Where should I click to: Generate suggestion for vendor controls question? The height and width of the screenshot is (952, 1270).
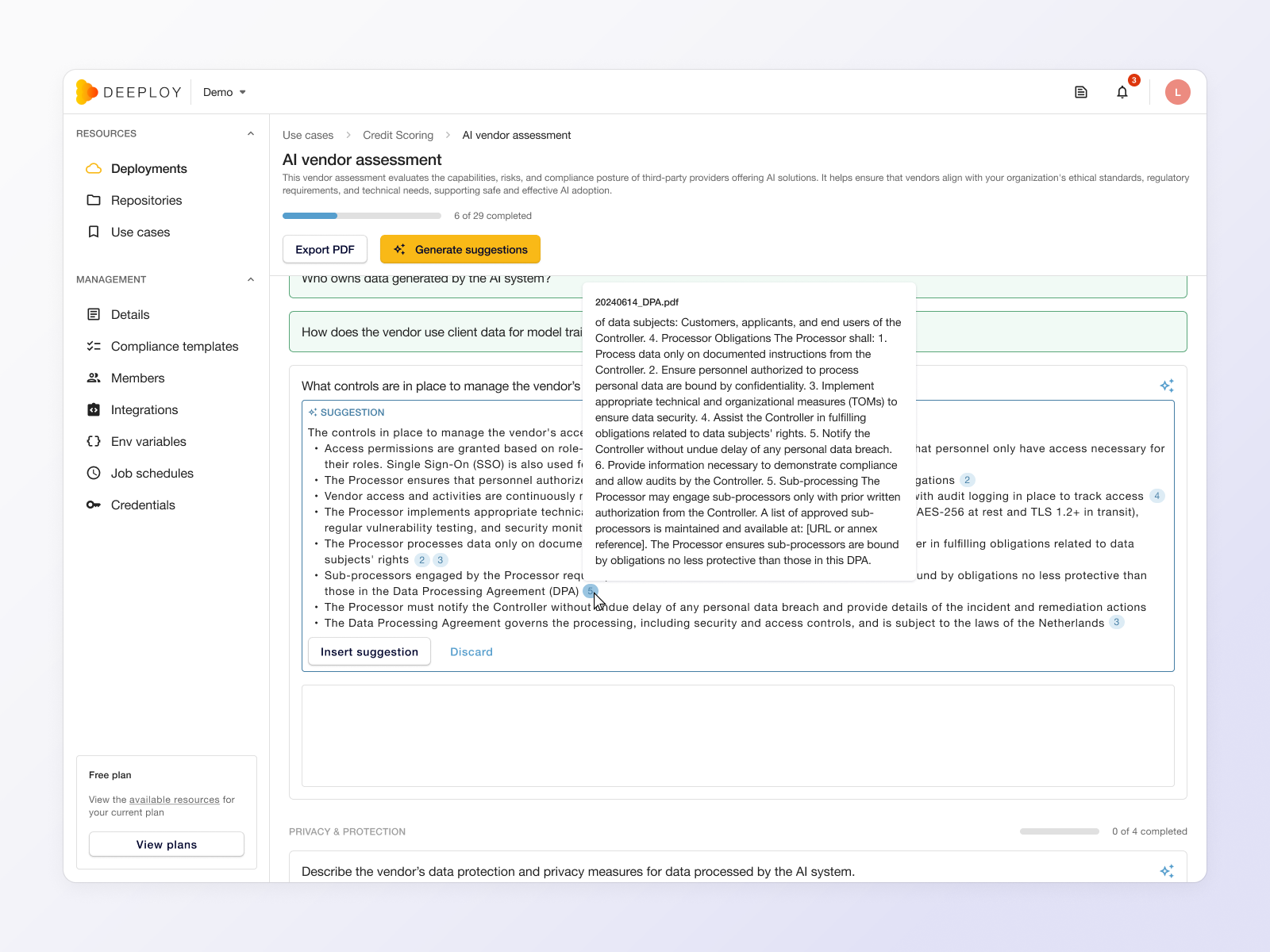coord(1167,386)
